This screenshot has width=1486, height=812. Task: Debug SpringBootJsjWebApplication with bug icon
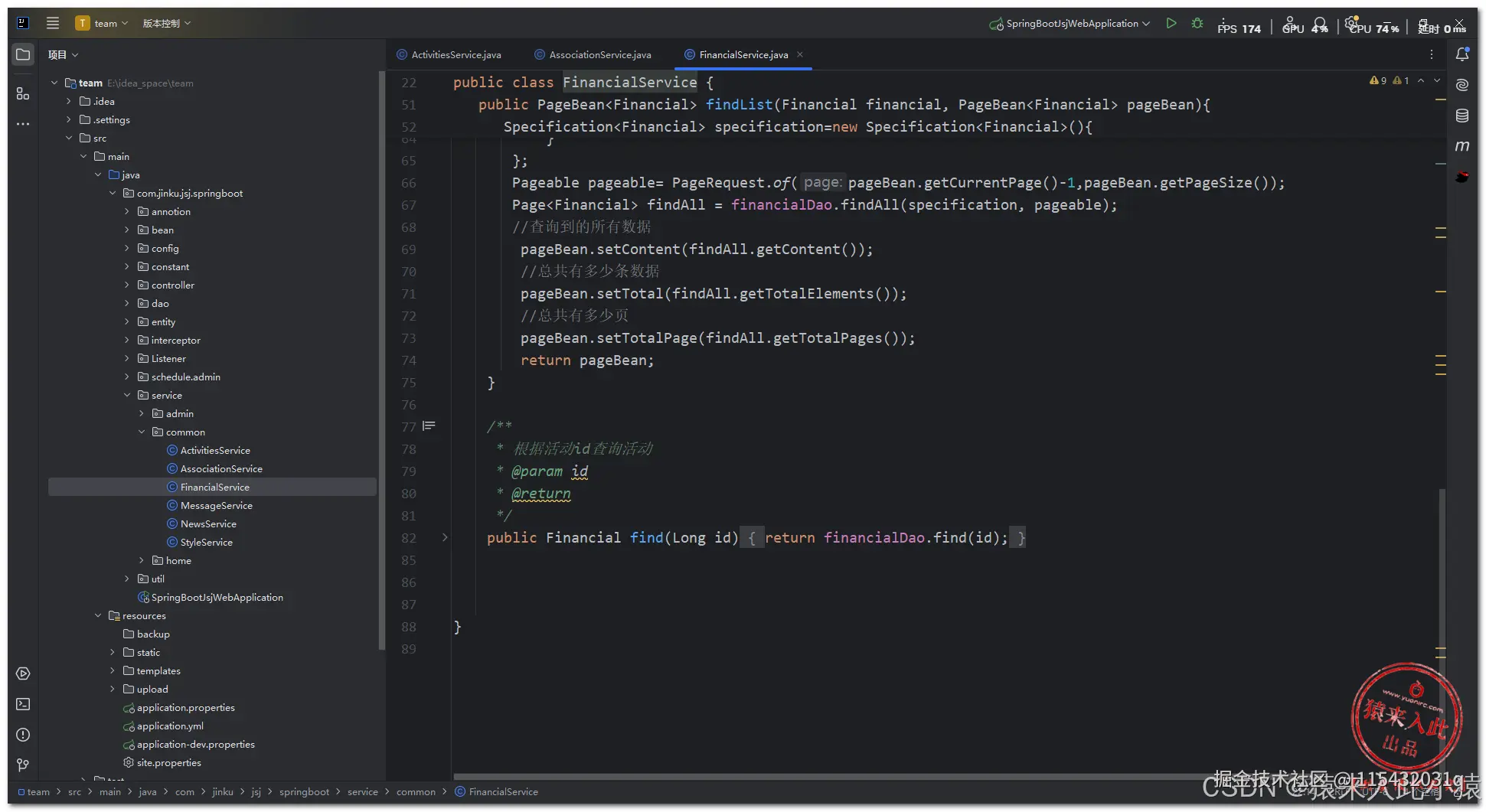(1197, 23)
